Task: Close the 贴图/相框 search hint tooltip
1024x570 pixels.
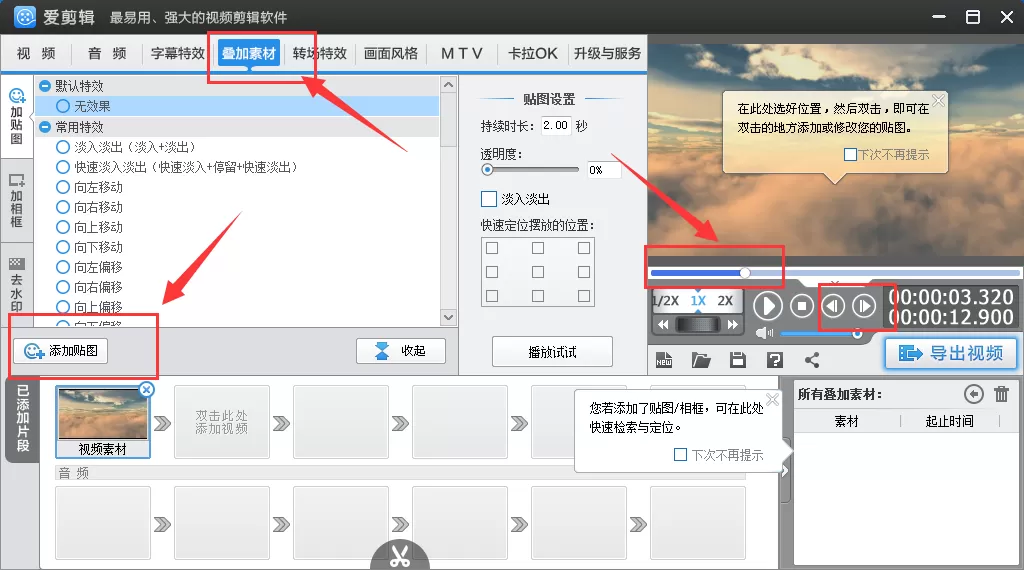Action: tap(773, 400)
